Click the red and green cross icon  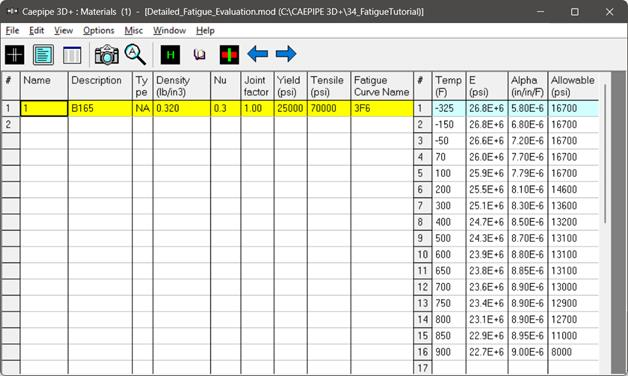coord(229,54)
